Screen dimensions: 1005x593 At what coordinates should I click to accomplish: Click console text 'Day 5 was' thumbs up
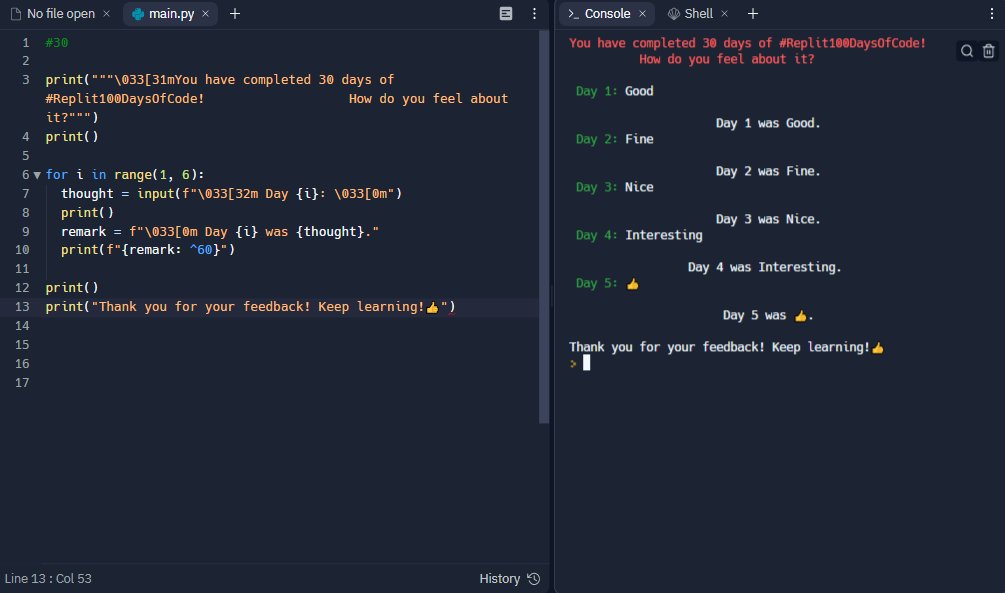click(x=768, y=315)
